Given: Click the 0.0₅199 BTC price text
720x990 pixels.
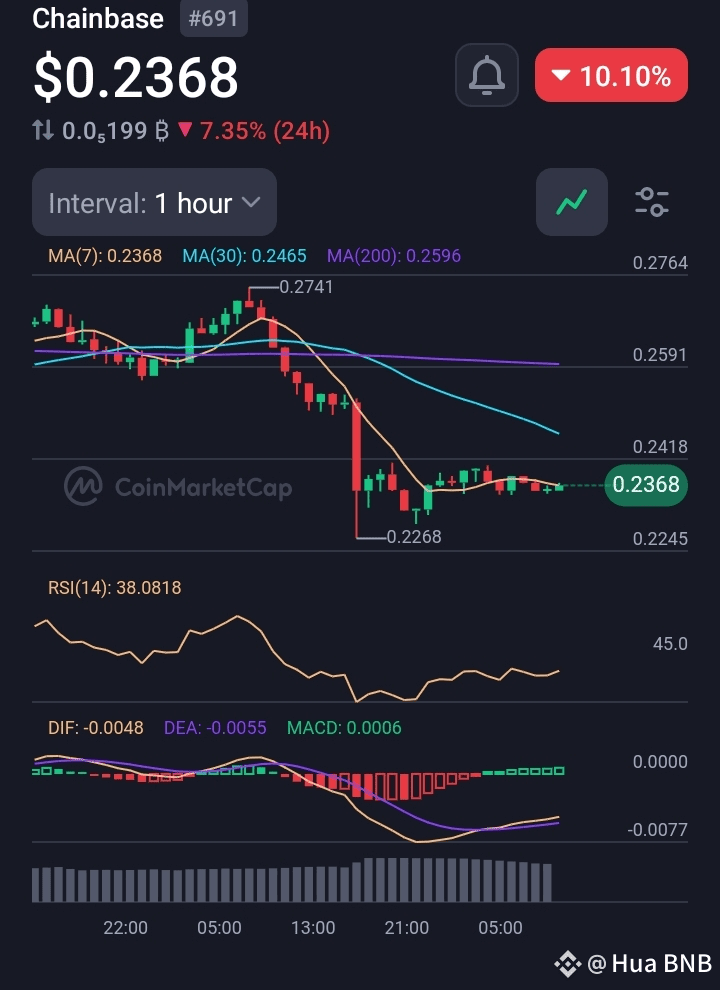Looking at the screenshot, I should pyautogui.click(x=115, y=131).
